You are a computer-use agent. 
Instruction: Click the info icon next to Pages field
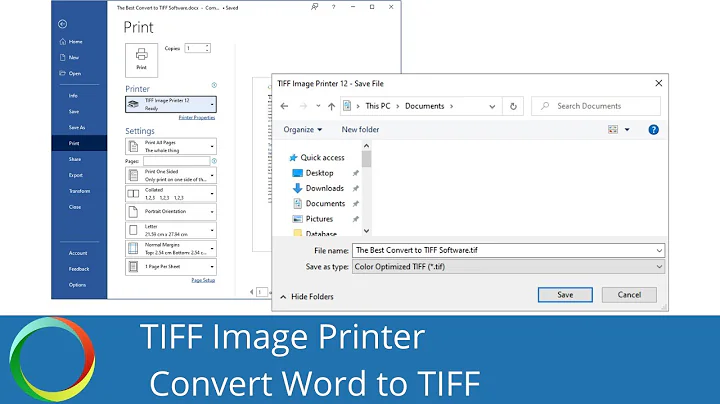(x=214, y=161)
